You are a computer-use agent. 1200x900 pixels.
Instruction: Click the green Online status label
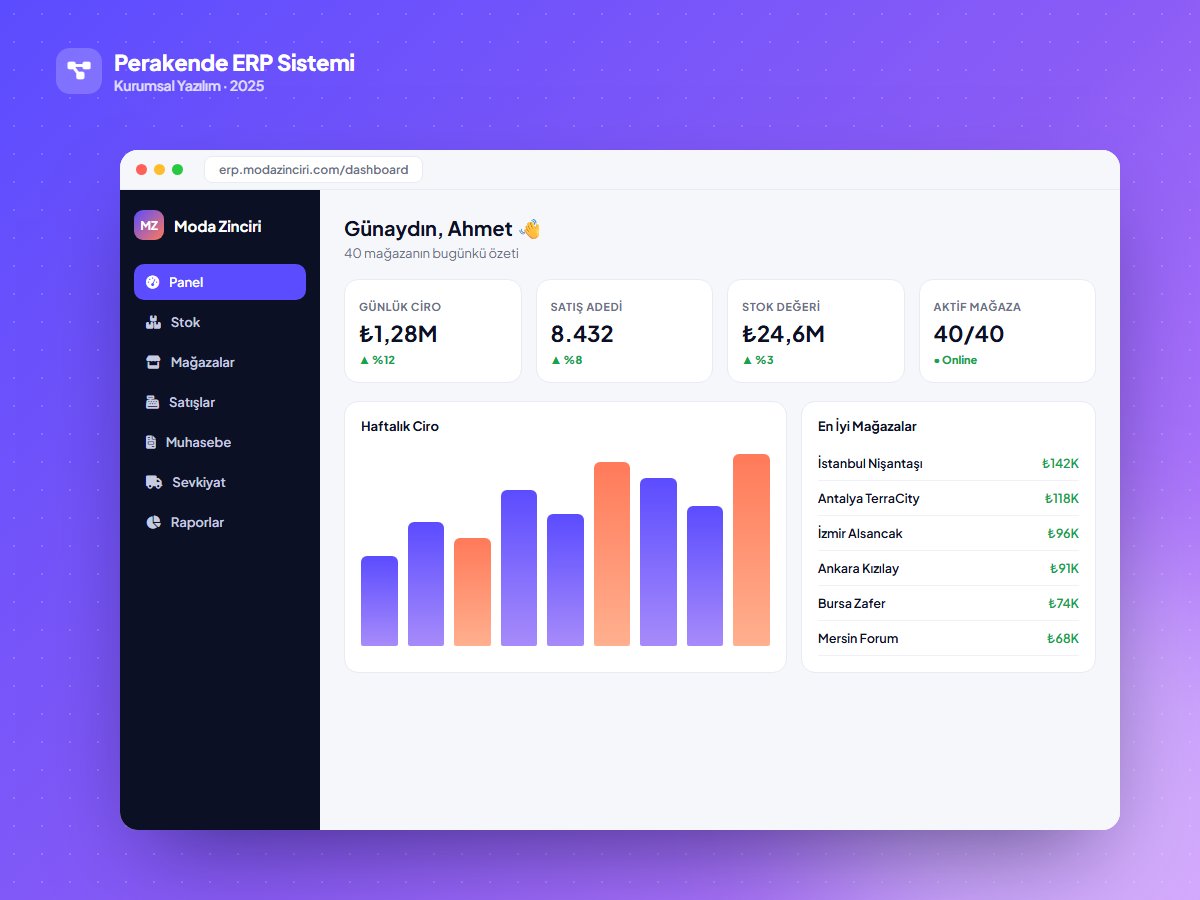tap(956, 360)
